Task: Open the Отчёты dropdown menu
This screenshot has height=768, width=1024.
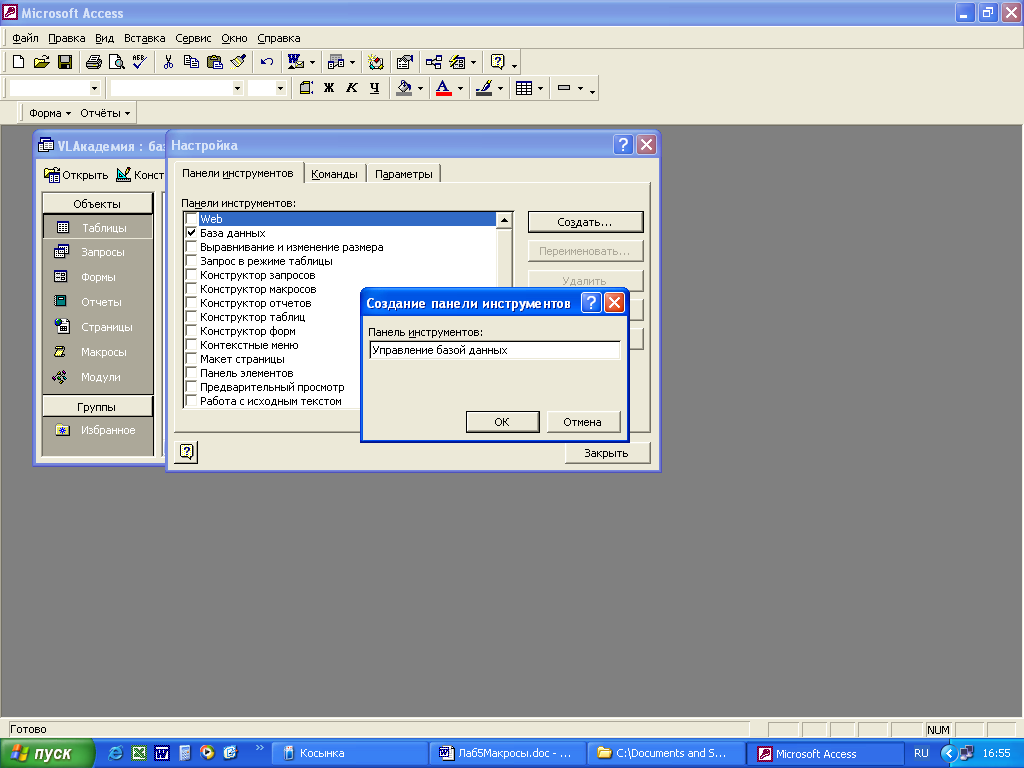Action: click(105, 113)
